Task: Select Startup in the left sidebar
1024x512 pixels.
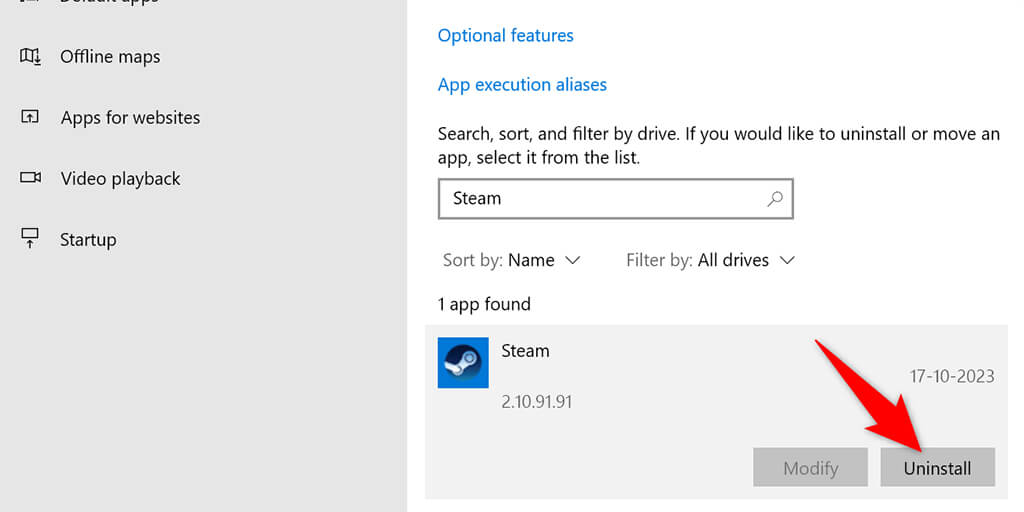Action: pyautogui.click(x=88, y=240)
